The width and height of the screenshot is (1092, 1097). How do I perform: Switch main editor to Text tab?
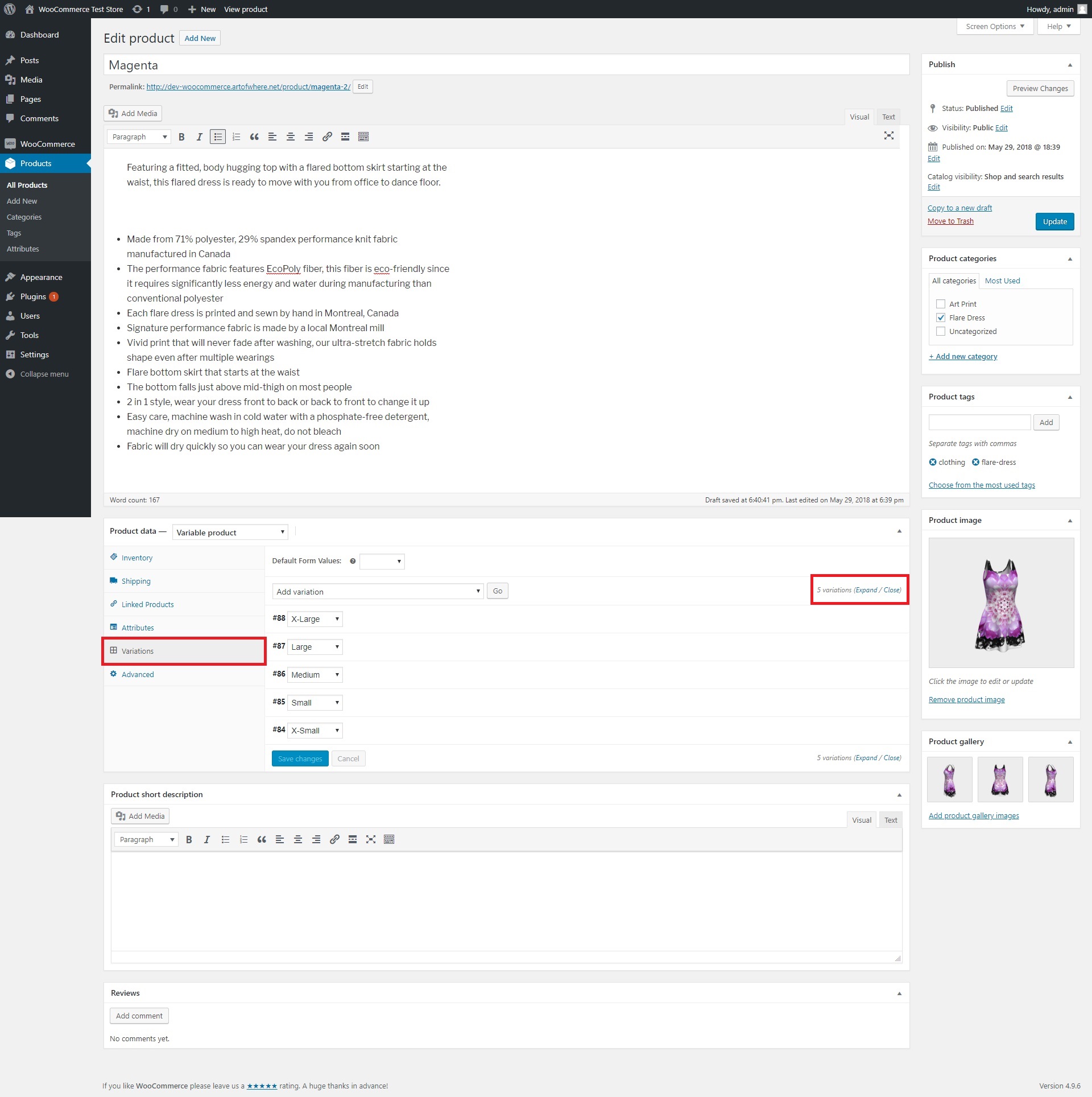(888, 117)
